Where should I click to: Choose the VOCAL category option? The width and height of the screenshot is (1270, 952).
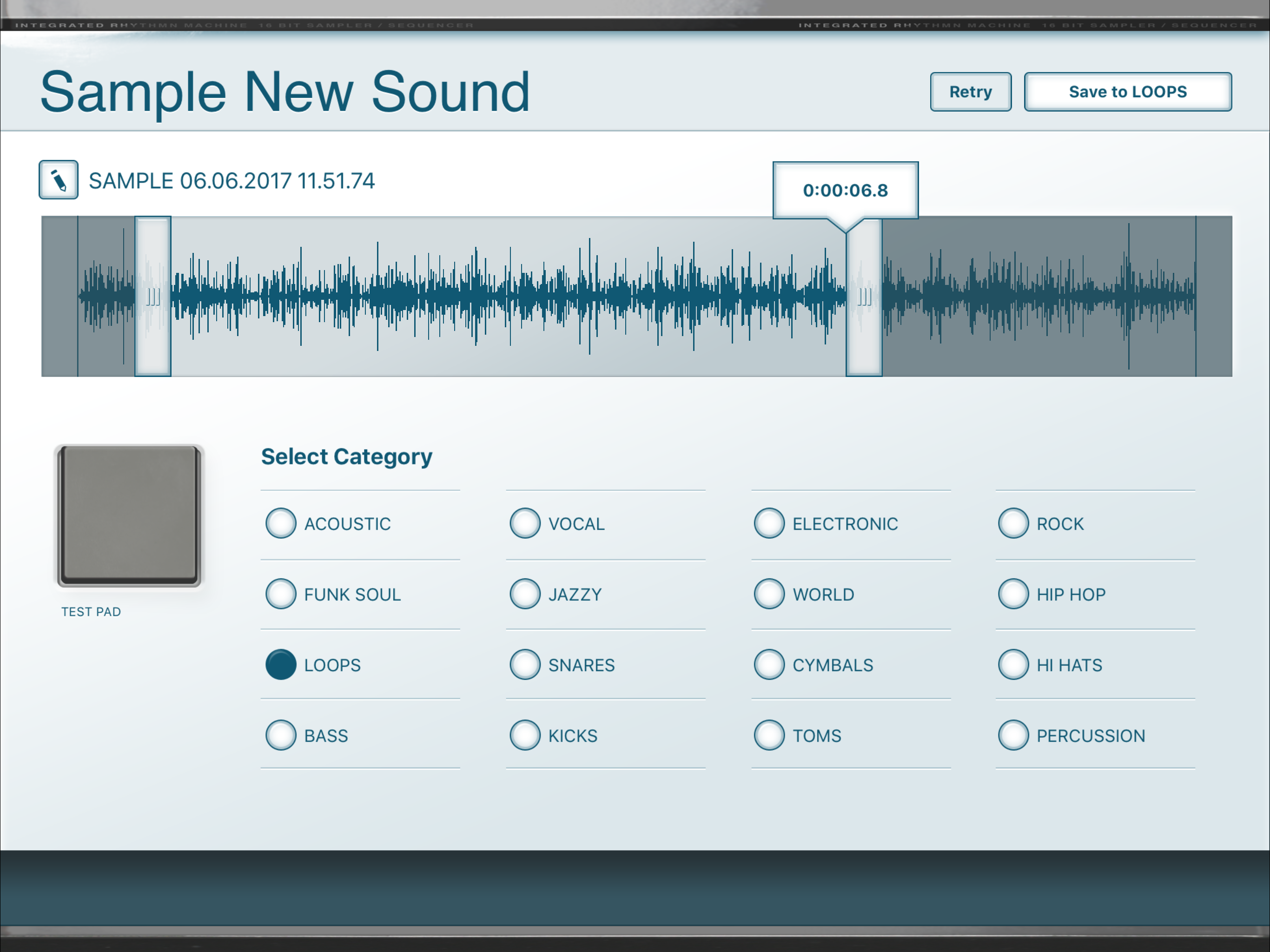pyautogui.click(x=525, y=524)
